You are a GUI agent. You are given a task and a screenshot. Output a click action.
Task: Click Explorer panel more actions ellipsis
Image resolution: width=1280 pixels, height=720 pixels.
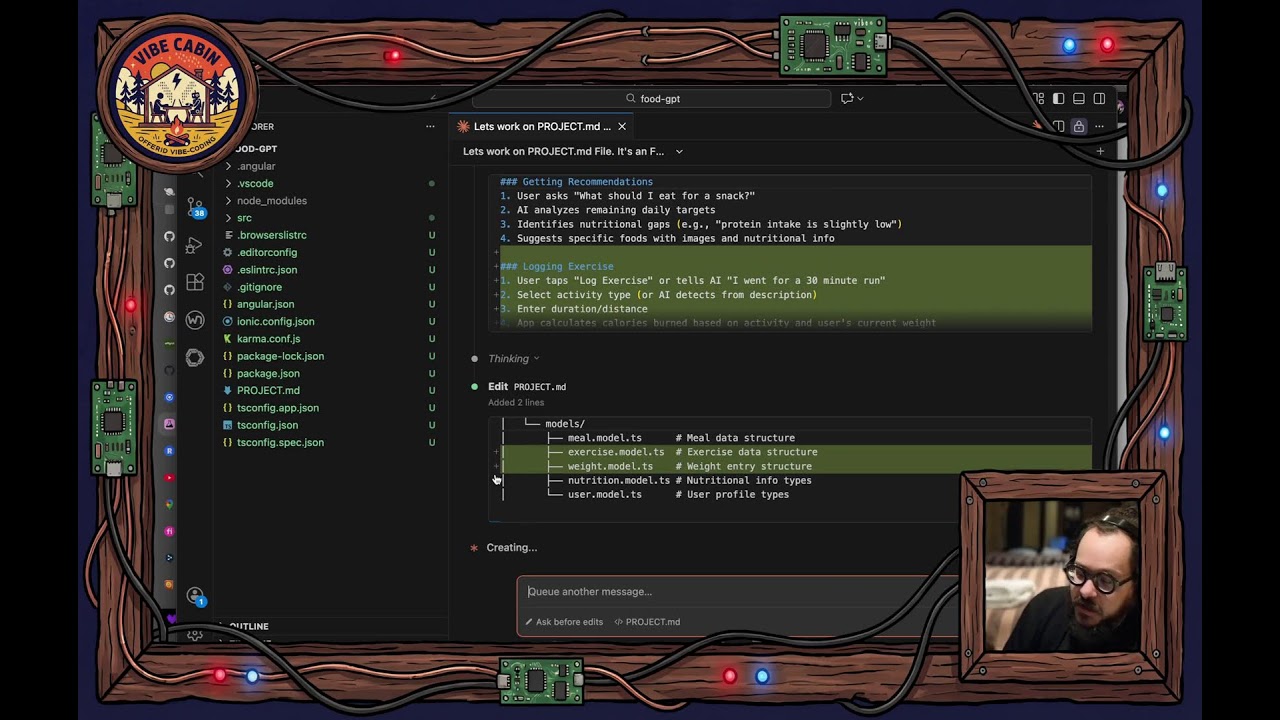[x=430, y=126]
